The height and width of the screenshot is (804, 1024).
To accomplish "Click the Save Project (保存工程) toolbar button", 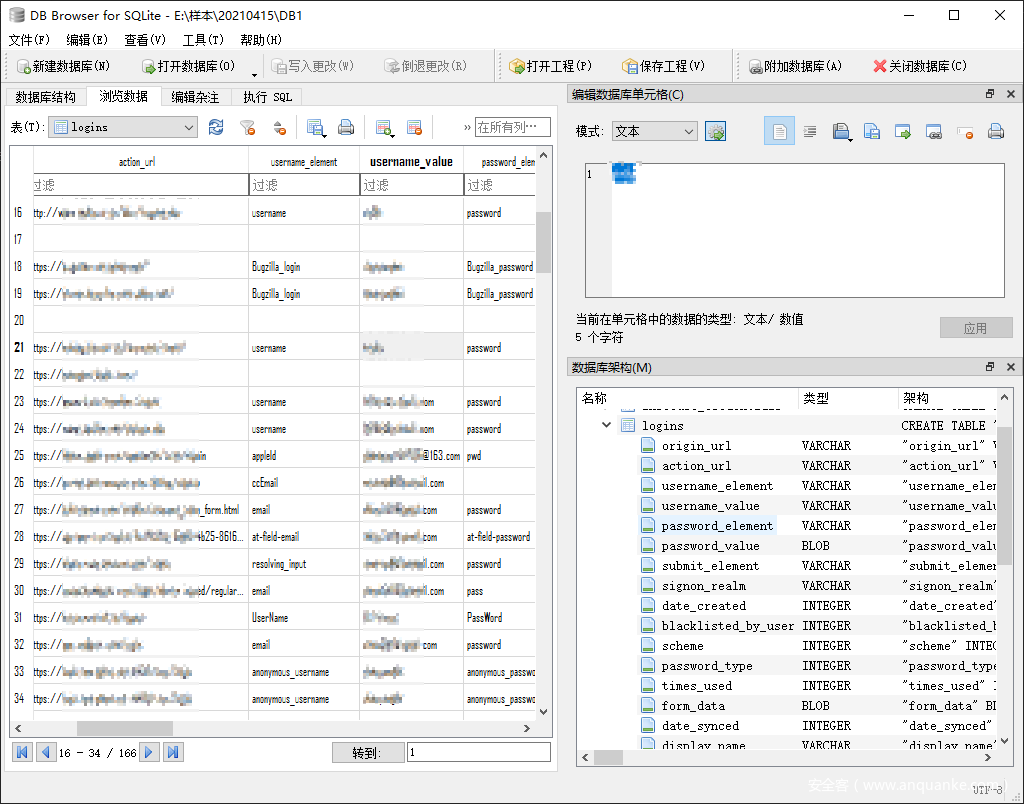I will 664,66.
